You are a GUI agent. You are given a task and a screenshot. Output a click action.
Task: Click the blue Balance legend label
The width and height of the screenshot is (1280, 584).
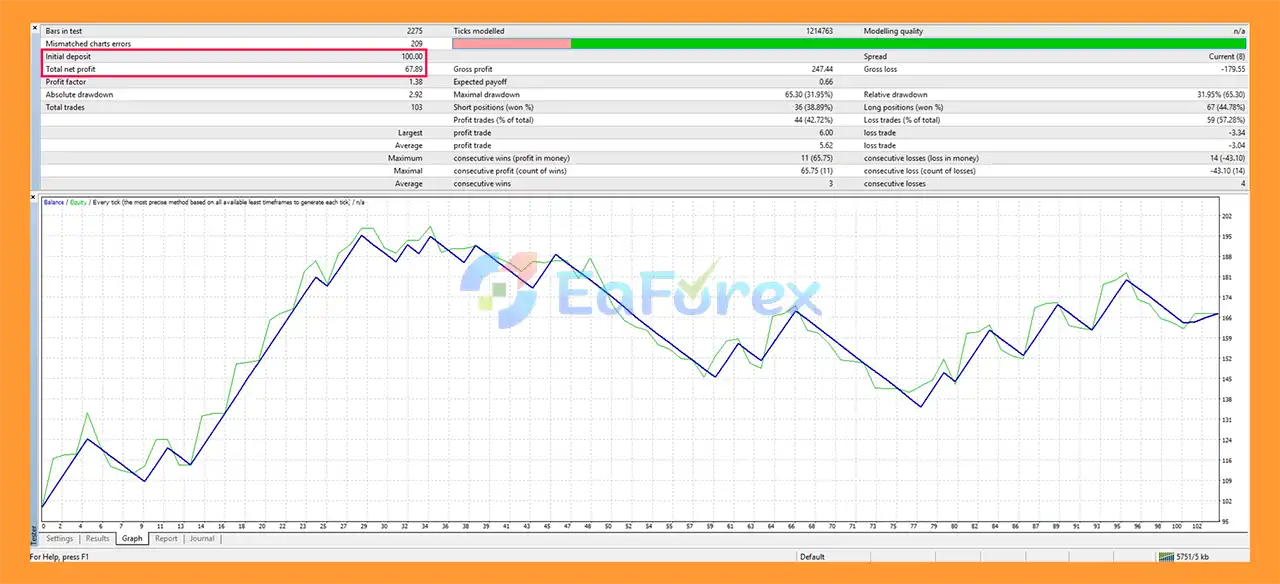pyautogui.click(x=53, y=202)
